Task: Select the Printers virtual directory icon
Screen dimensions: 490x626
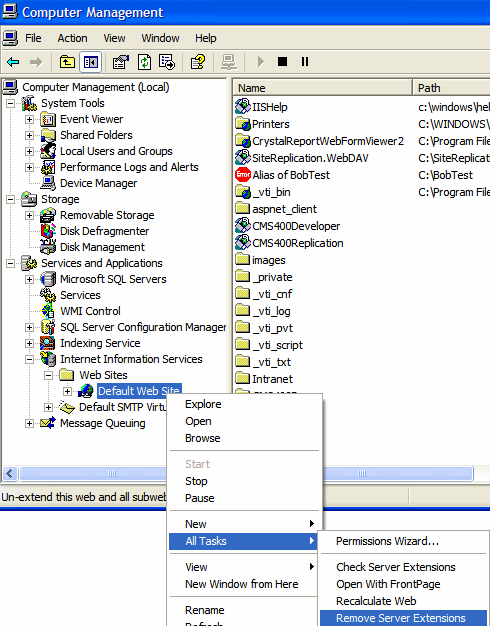Action: (243, 124)
